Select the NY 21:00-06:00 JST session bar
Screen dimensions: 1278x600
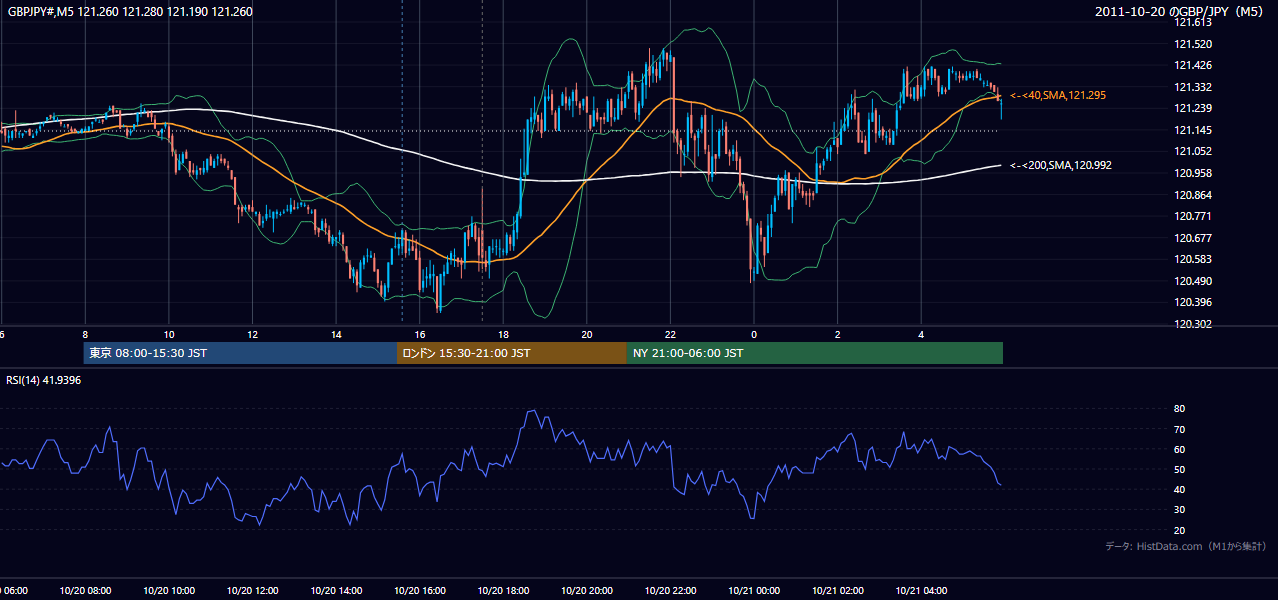click(x=815, y=353)
